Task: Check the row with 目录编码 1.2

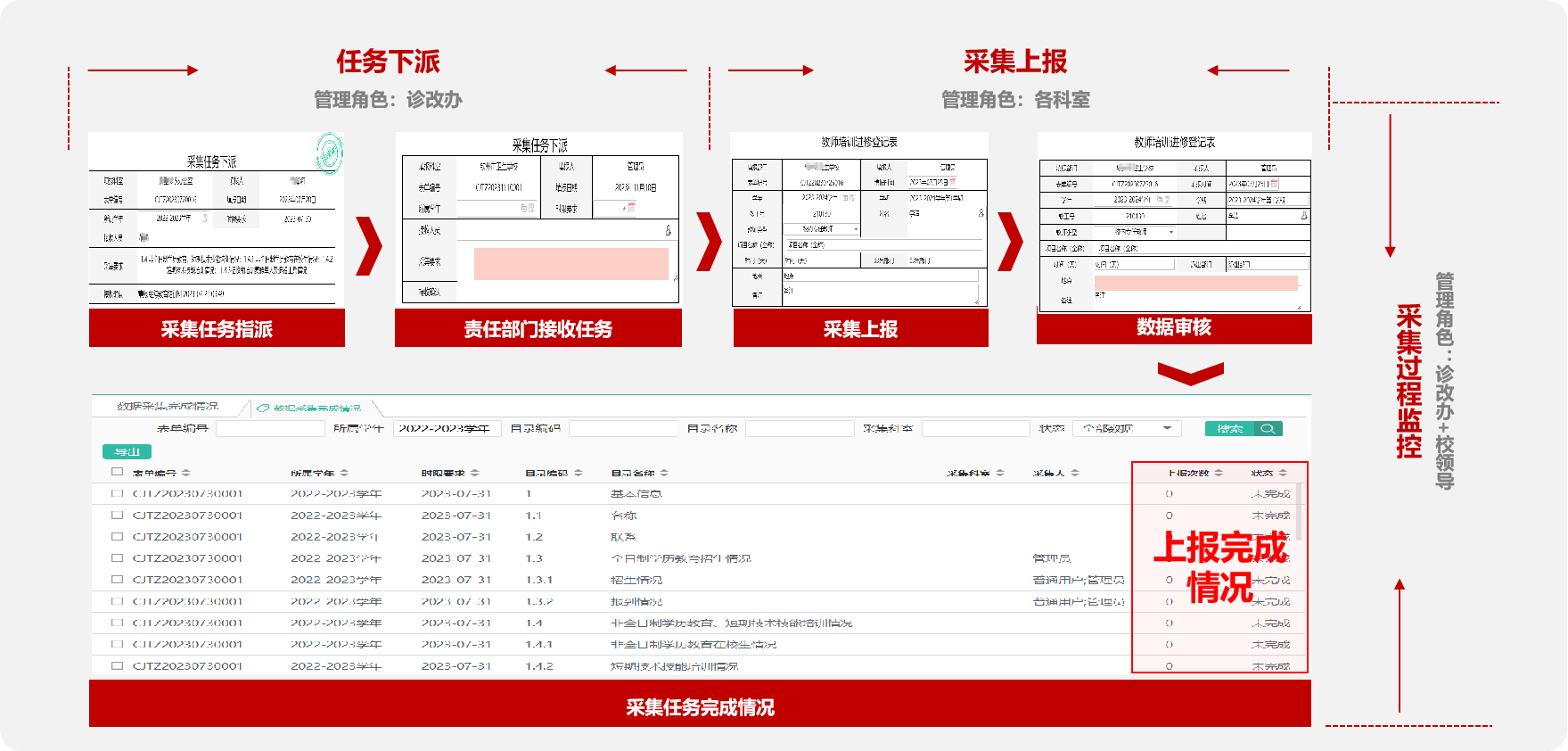Action: click(x=117, y=537)
